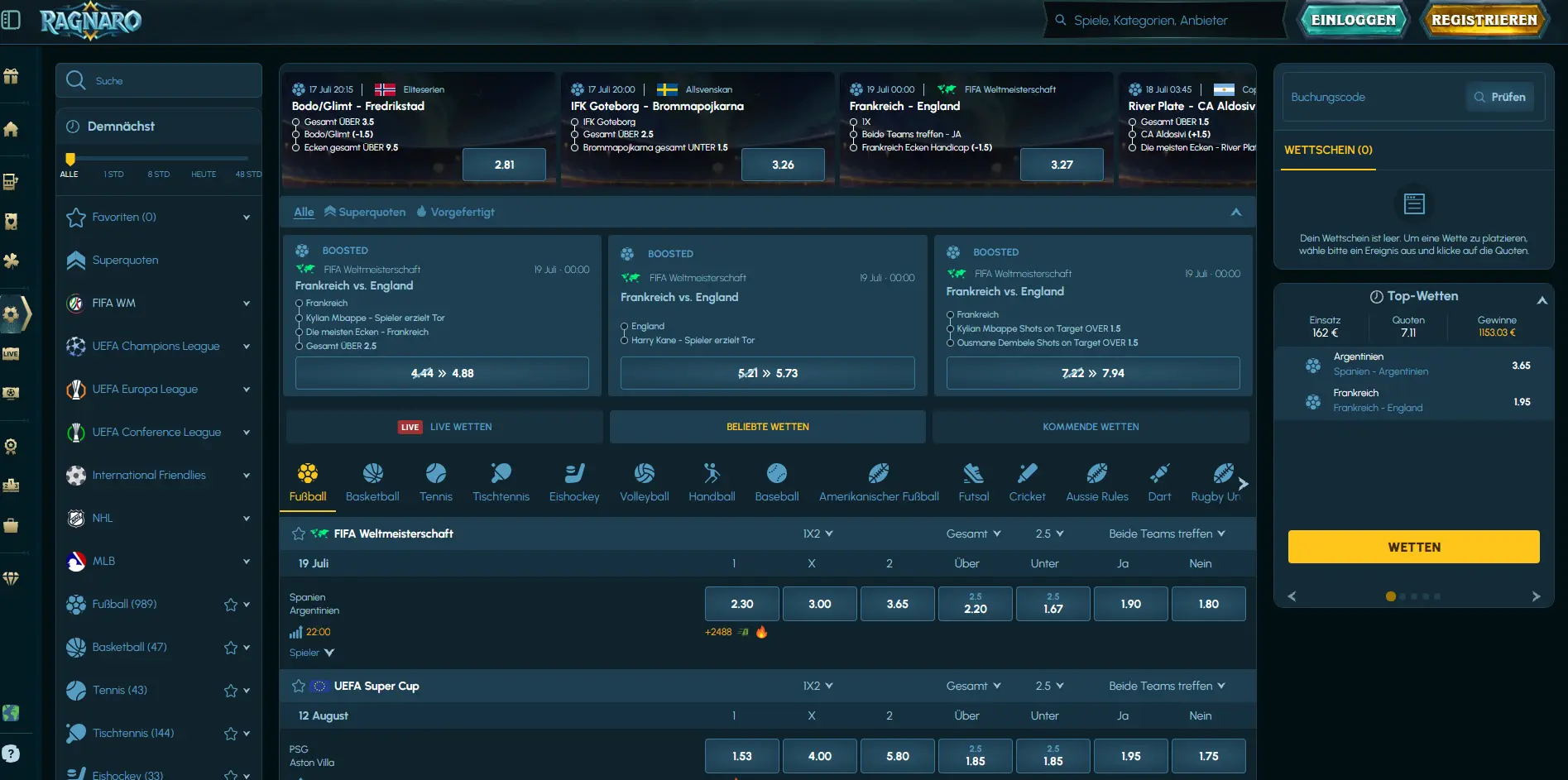The image size is (1568, 780).
Task: Toggle the sidebar collapse icon beside logo
Action: tap(11, 19)
